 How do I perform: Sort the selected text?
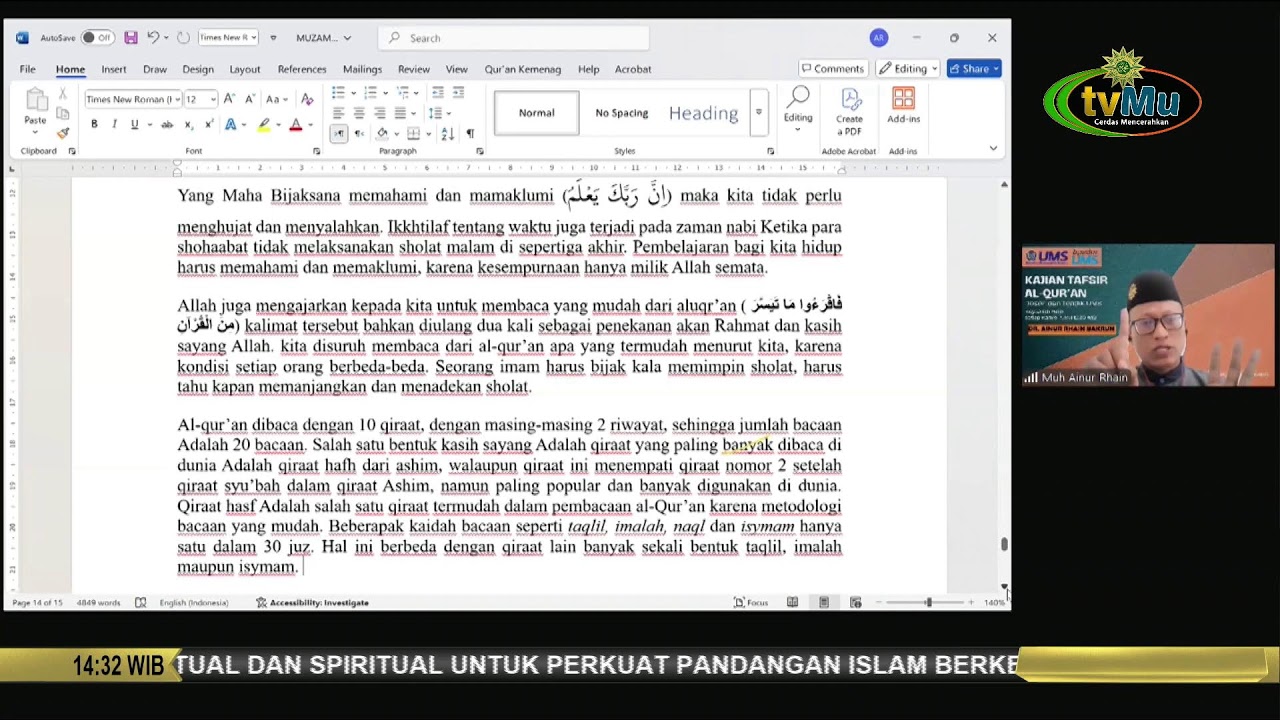click(x=447, y=133)
